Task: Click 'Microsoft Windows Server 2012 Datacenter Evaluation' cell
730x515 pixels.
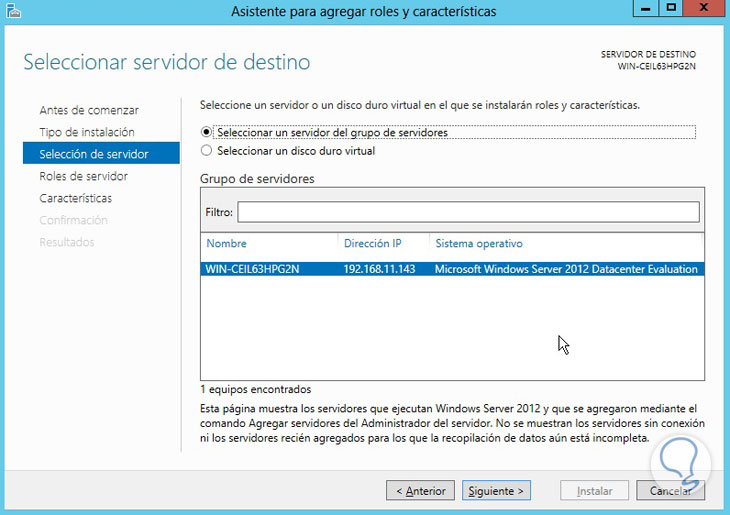Action: coord(566,269)
